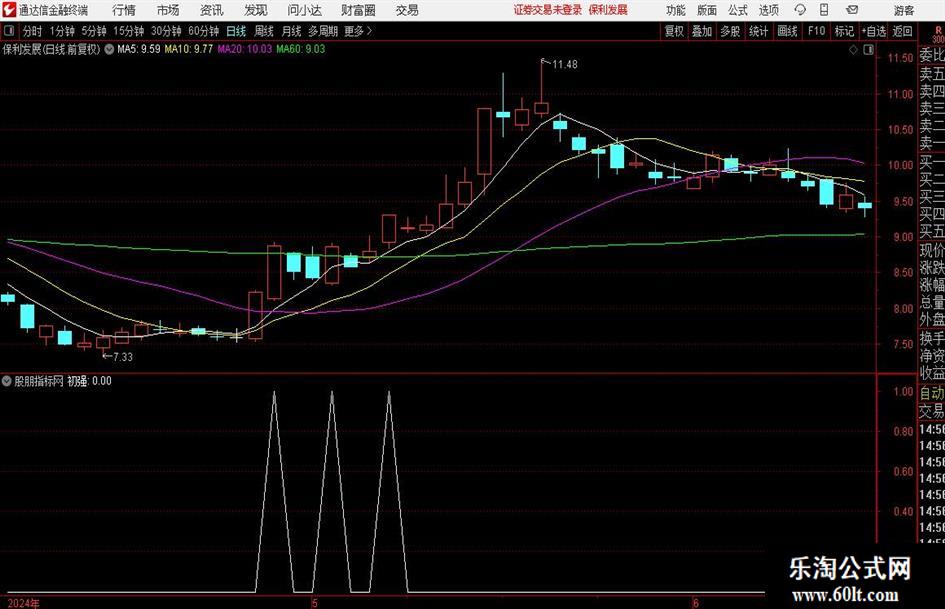Click the 自动 label in side panel
This screenshot has height=609, width=945.
pyautogui.click(x=932, y=393)
